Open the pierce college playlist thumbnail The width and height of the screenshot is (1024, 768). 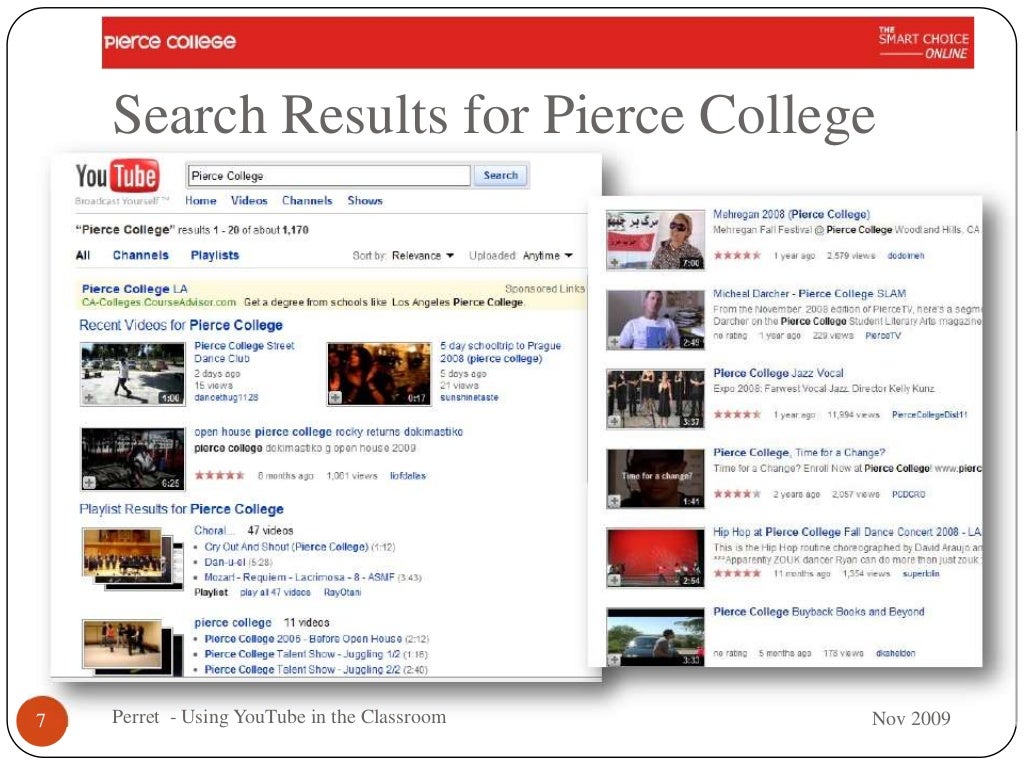(x=133, y=647)
